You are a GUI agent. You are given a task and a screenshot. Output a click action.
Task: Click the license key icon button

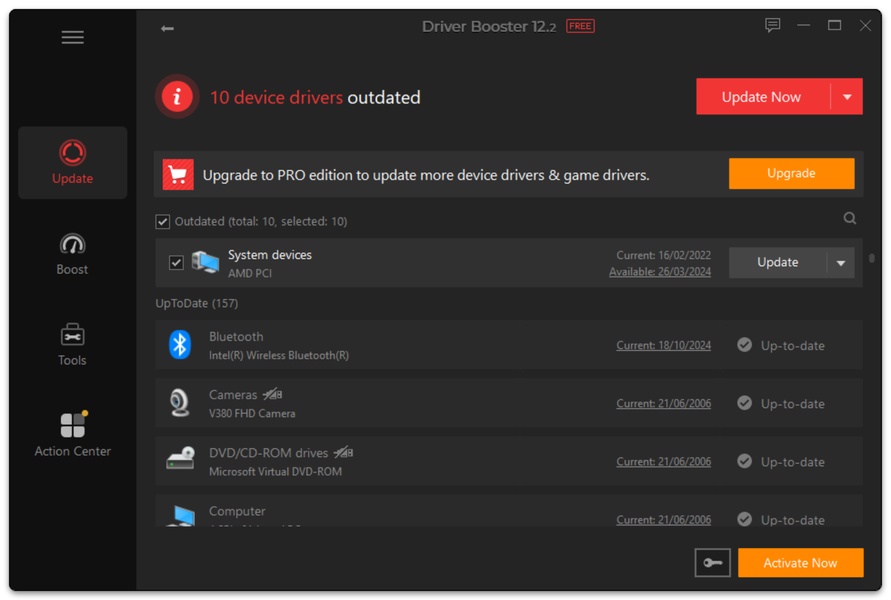pos(712,563)
